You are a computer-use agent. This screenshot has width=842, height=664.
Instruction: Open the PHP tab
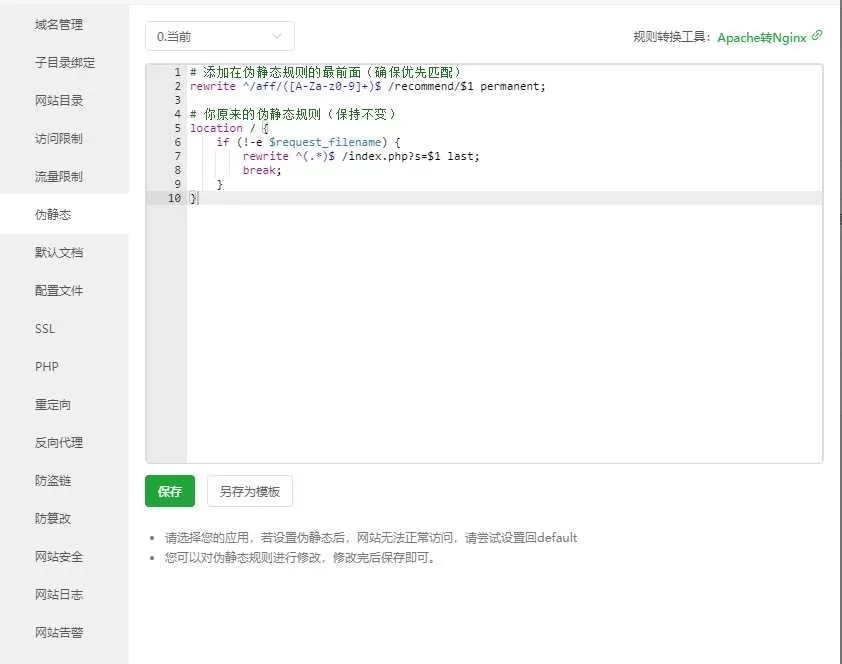[47, 367]
